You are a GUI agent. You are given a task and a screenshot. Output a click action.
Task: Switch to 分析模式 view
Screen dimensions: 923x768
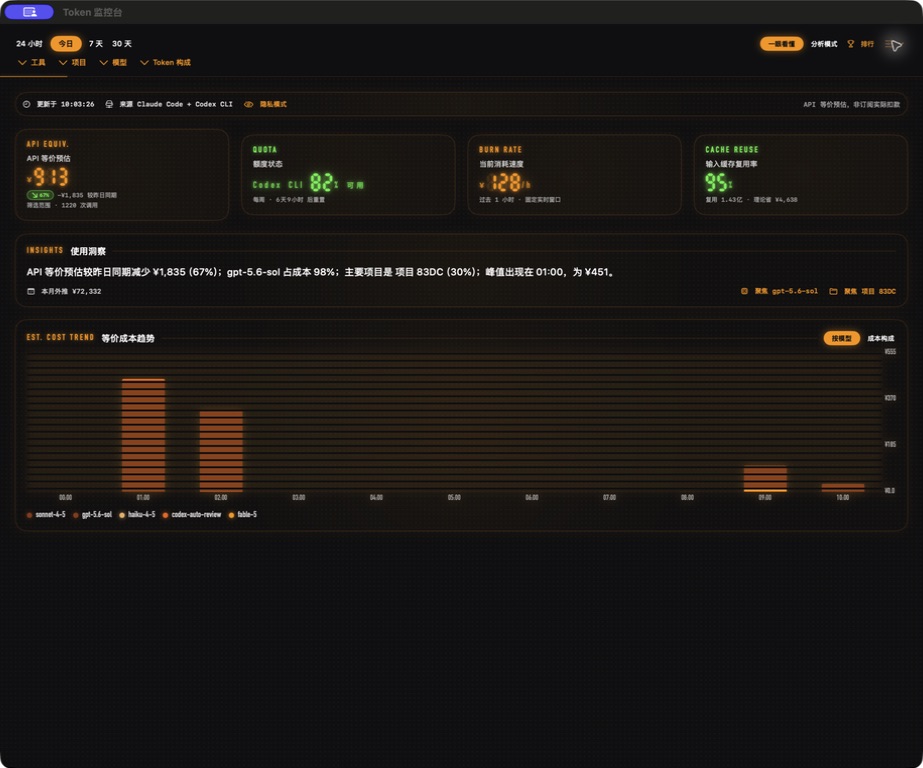(x=824, y=44)
